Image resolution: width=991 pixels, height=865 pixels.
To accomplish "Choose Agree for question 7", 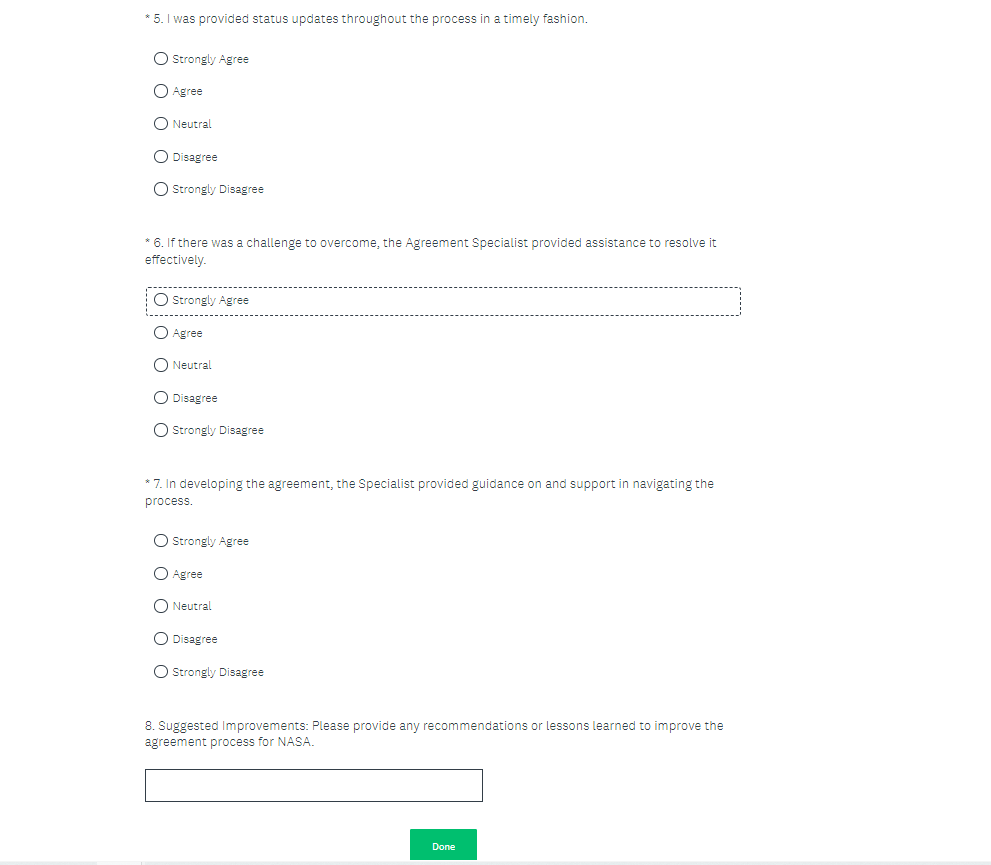I will 161,574.
